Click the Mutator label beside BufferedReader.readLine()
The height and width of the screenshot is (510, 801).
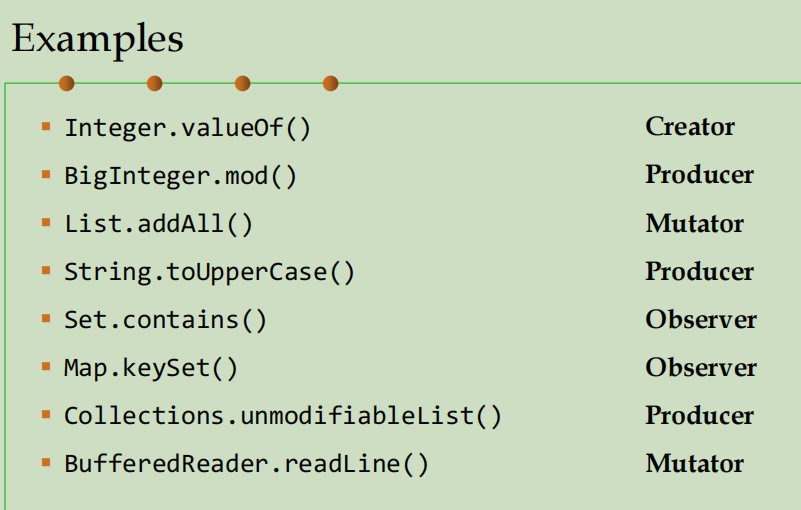click(x=694, y=463)
